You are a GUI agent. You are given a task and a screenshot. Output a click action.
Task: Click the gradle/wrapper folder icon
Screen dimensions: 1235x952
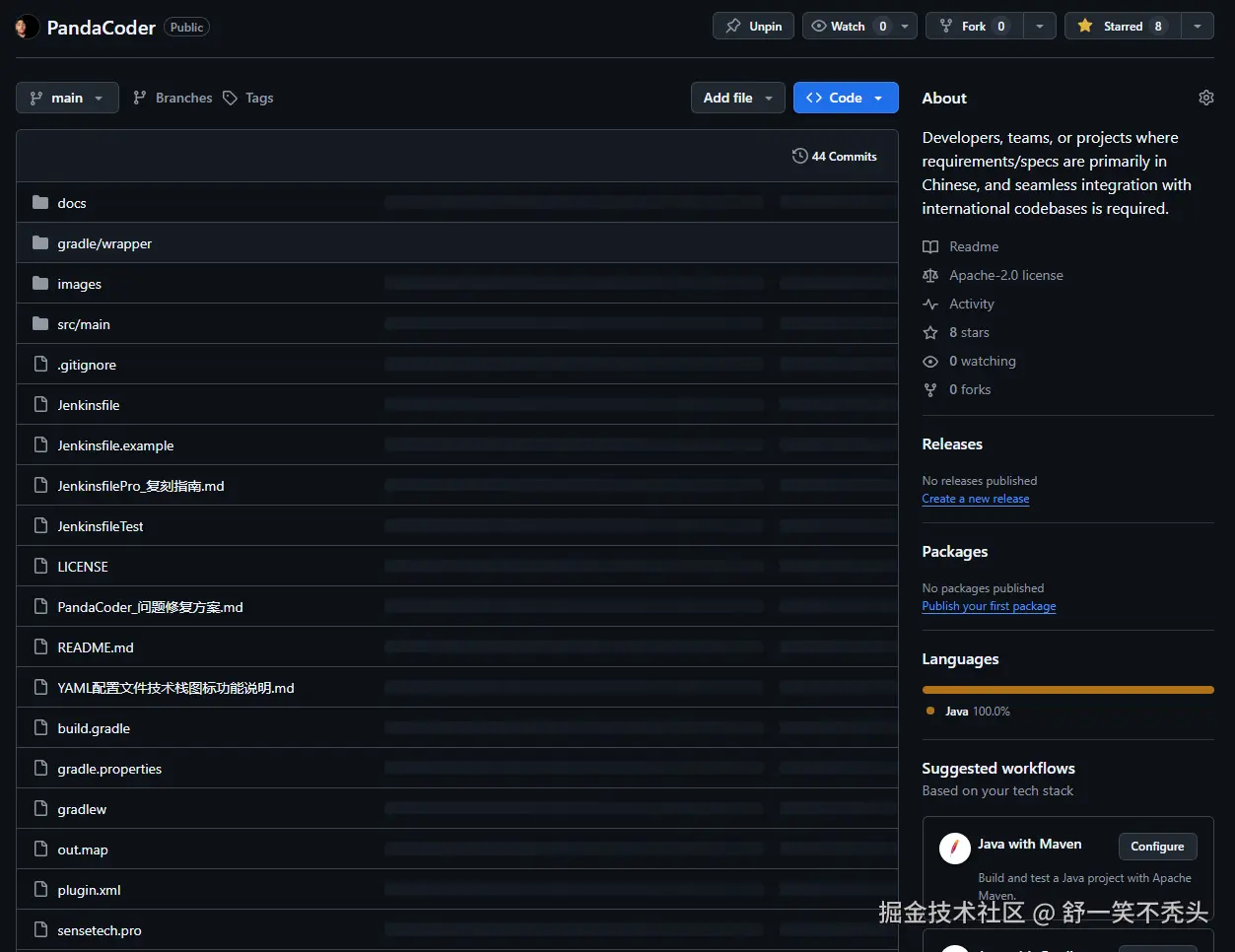[x=40, y=243]
